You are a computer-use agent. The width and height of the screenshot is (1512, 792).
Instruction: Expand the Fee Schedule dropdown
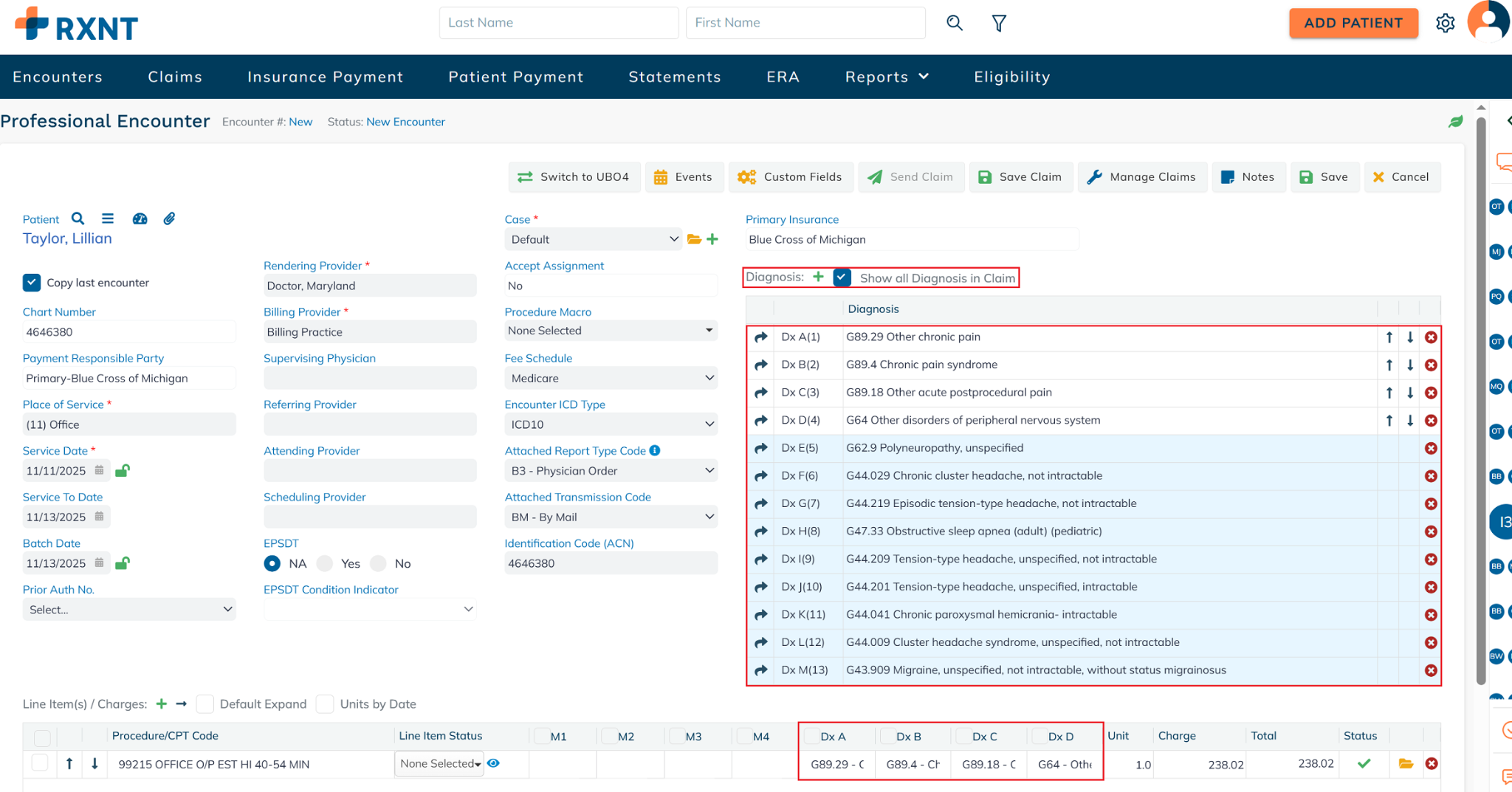click(x=611, y=378)
